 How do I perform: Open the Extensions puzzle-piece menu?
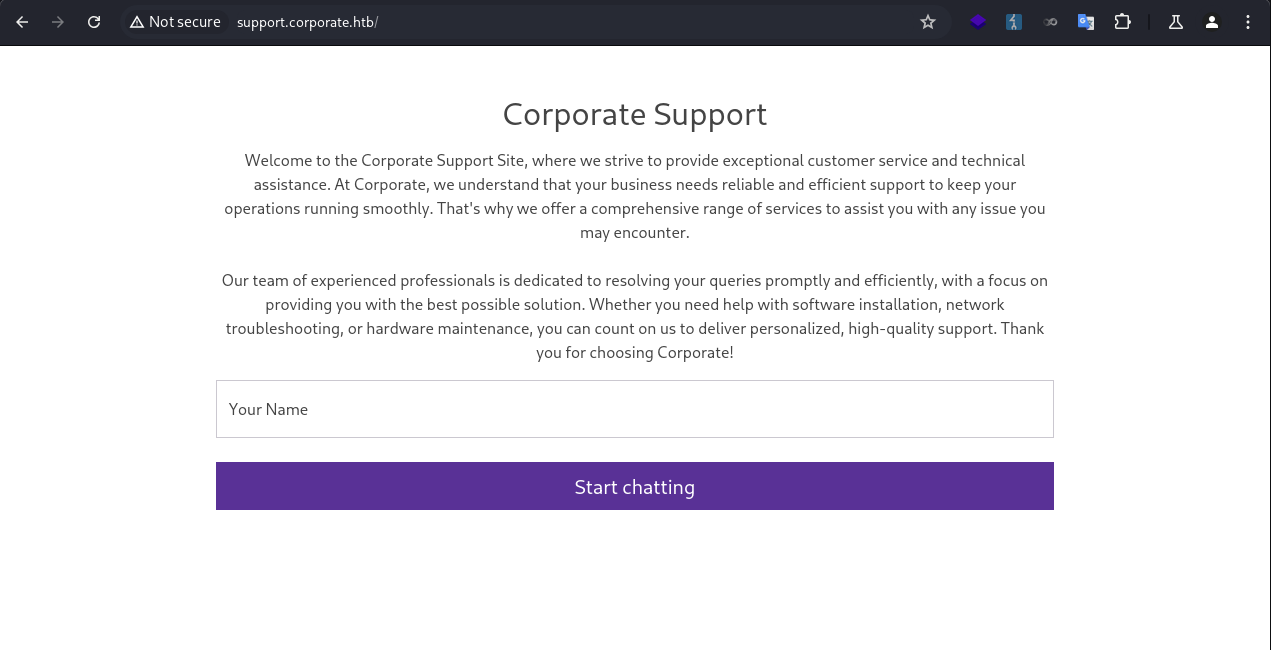pyautogui.click(x=1122, y=22)
